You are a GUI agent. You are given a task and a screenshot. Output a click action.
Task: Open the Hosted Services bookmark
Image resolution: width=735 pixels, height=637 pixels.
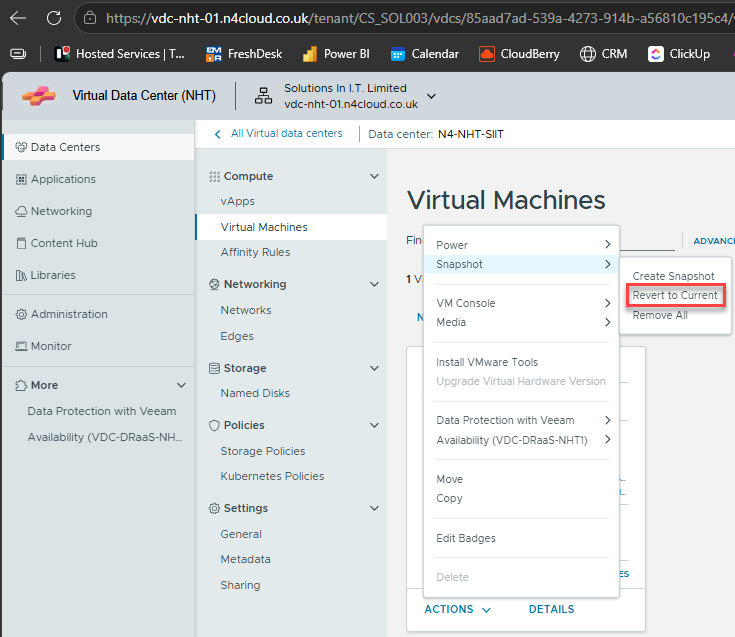[x=119, y=54]
